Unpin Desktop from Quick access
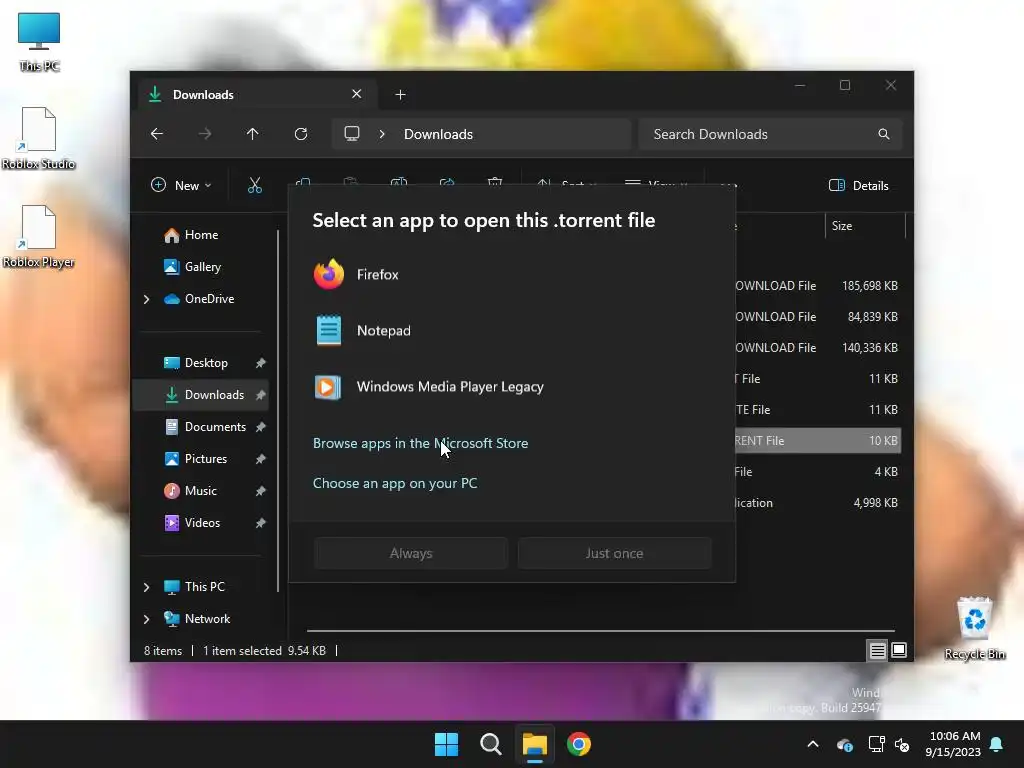 [261, 363]
